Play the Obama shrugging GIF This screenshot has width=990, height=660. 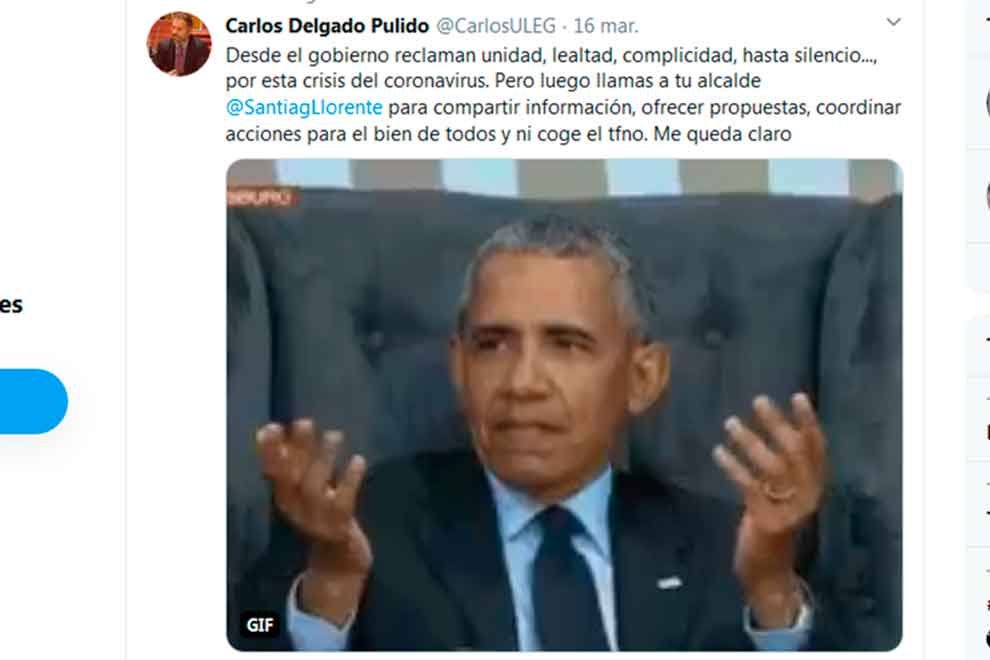(564, 405)
